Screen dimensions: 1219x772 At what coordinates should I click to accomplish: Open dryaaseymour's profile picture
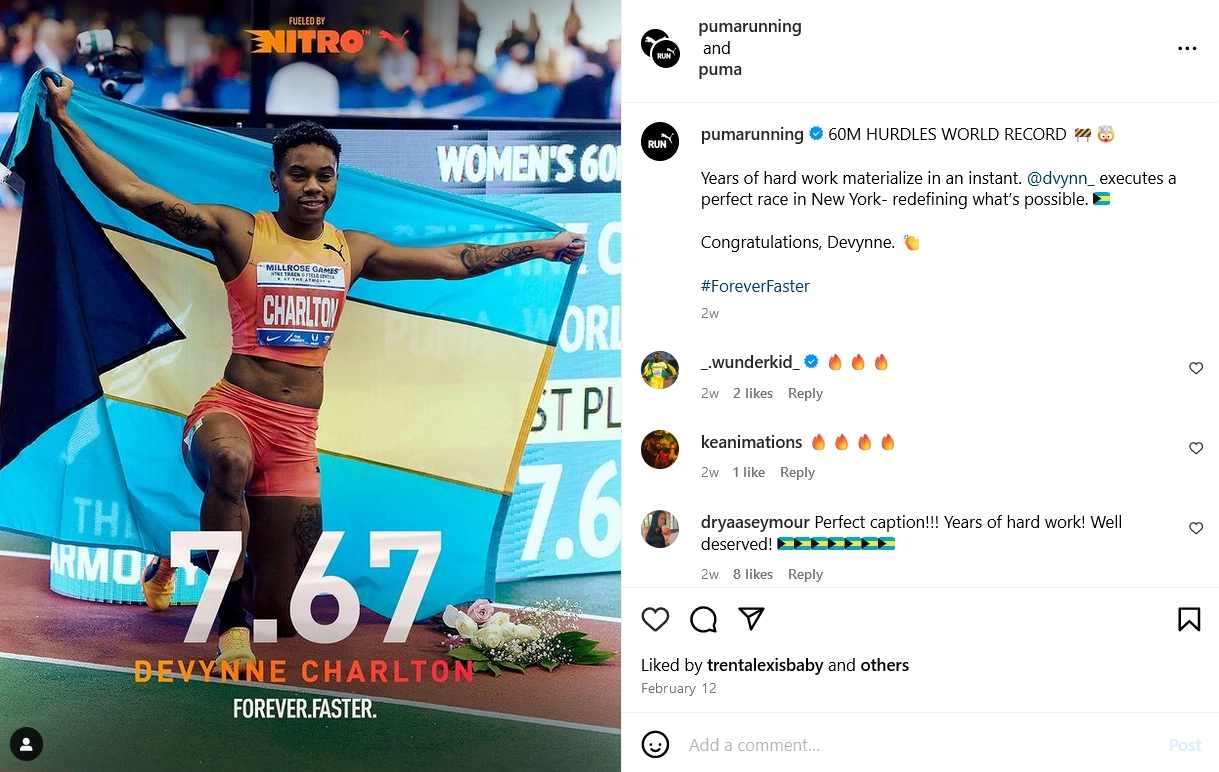[660, 530]
